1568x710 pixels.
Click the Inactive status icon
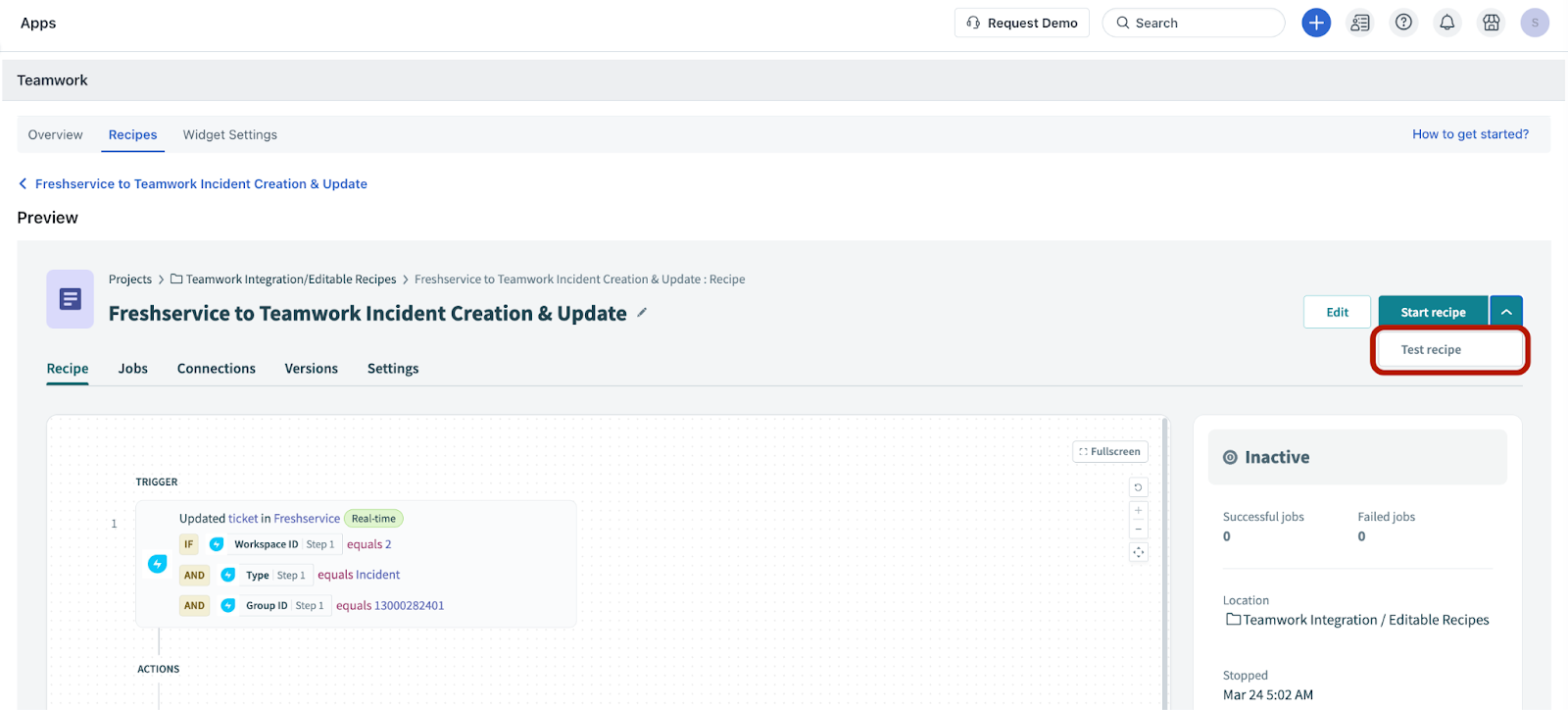[1230, 457]
